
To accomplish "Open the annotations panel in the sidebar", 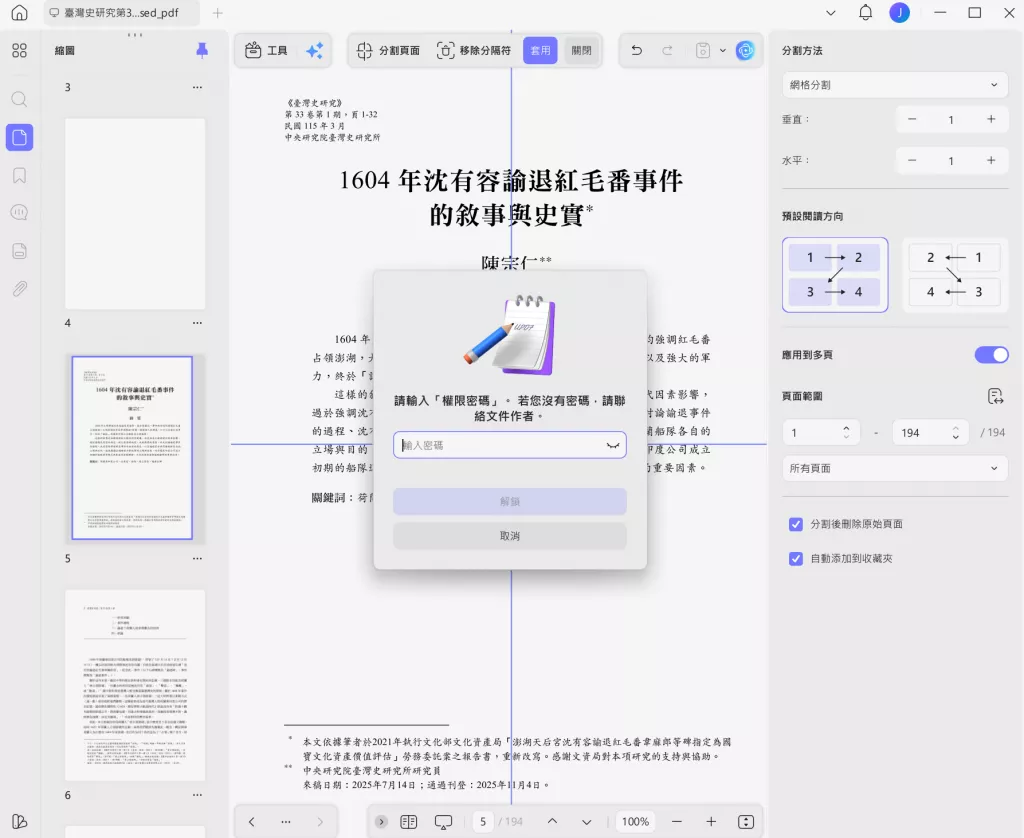I will [x=19, y=212].
